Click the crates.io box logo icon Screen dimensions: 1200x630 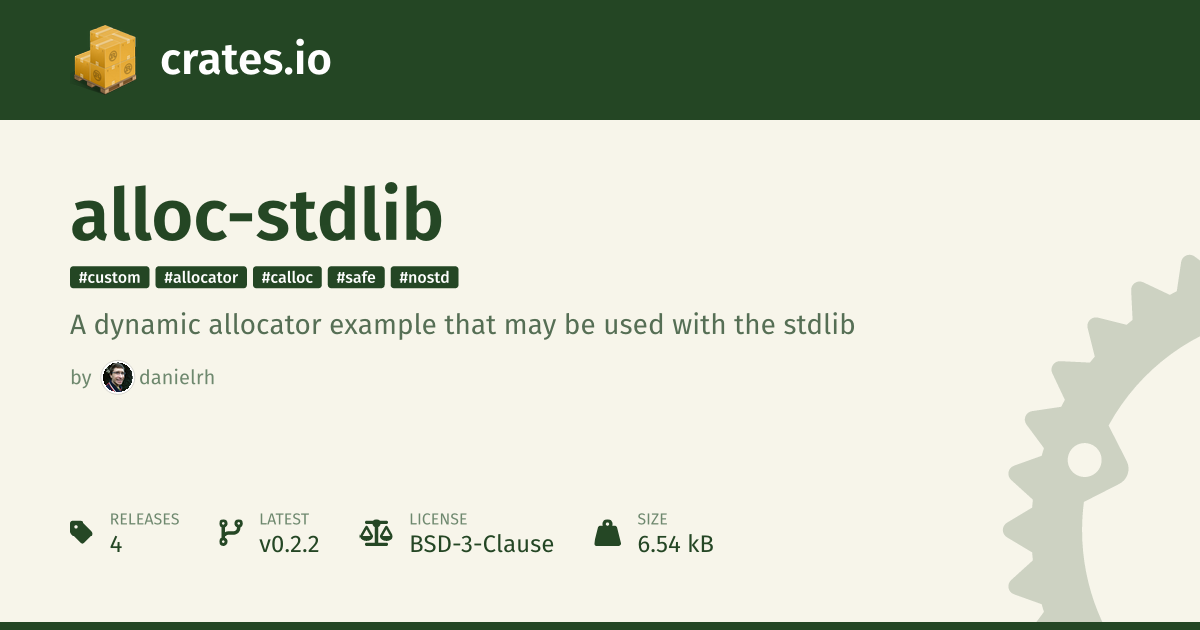pyautogui.click(x=105, y=58)
